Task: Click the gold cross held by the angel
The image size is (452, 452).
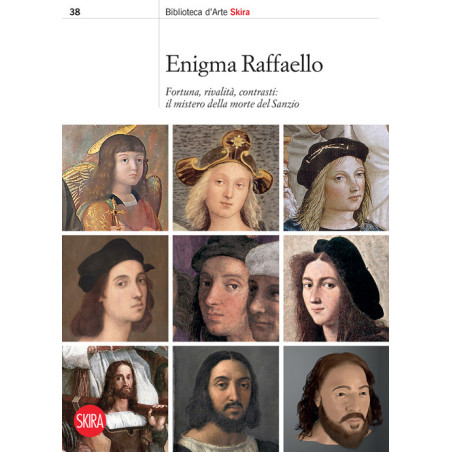Action: point(115,213)
